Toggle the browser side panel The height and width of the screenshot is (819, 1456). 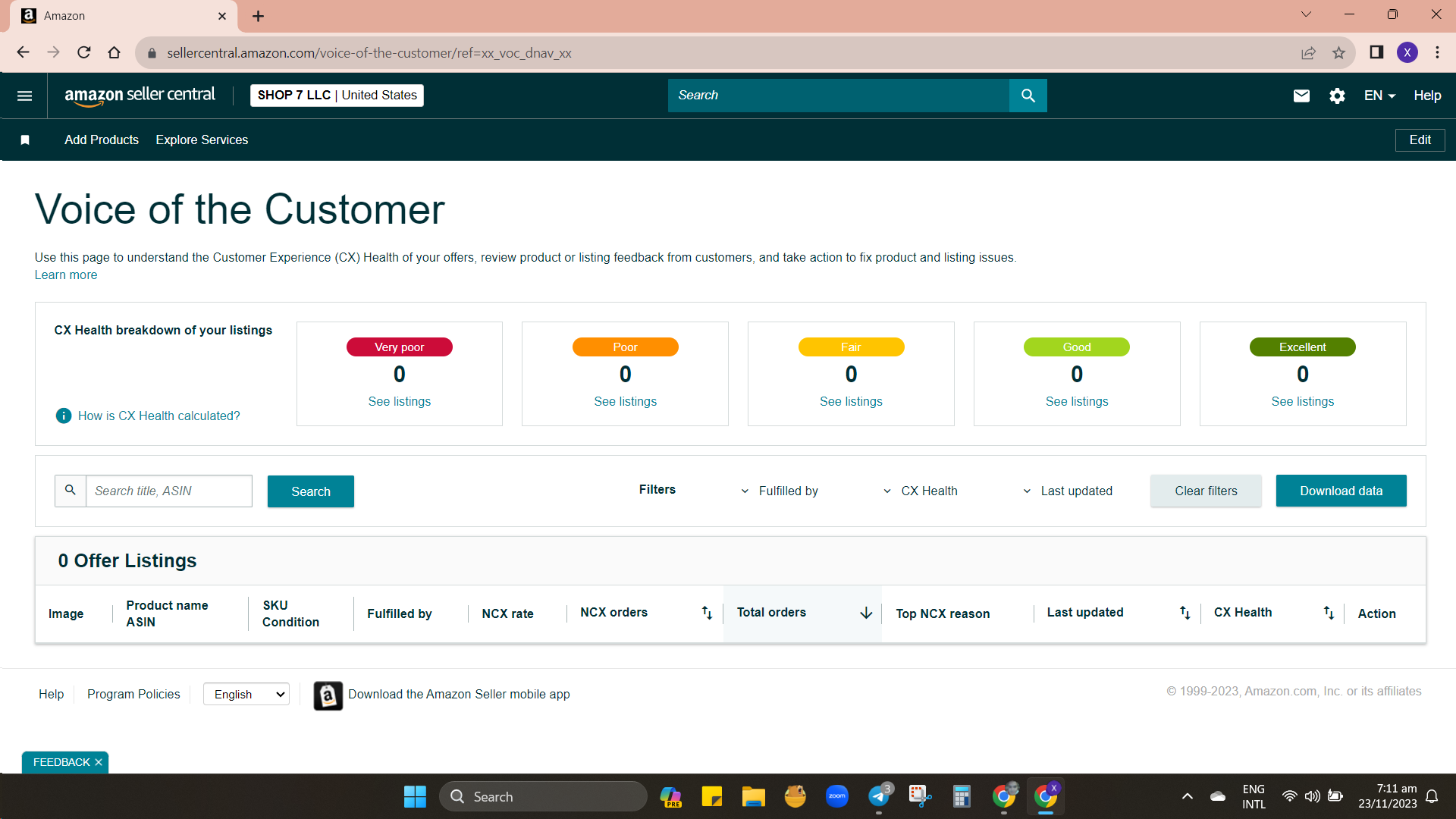(x=1376, y=52)
